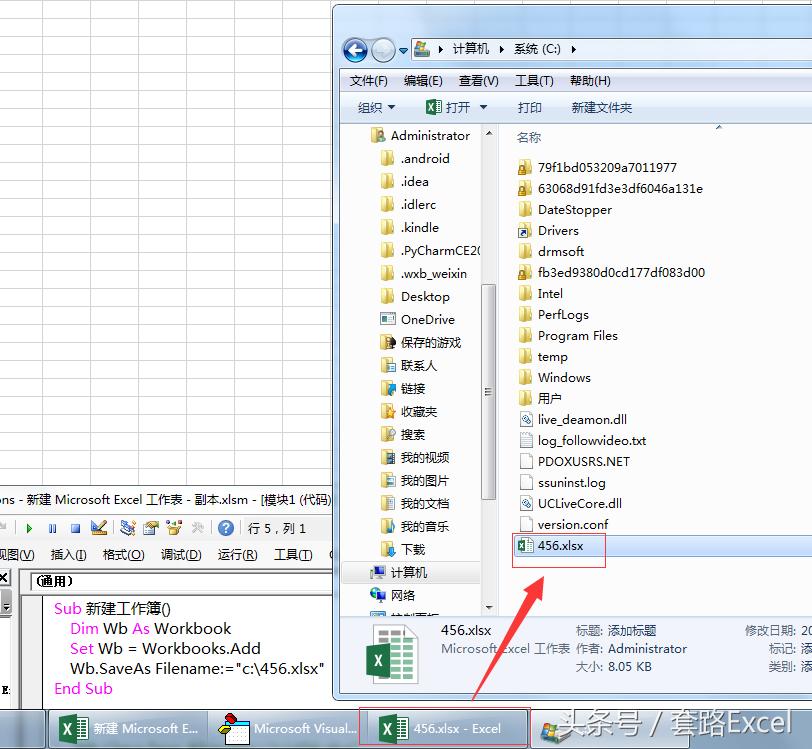This screenshot has height=749, width=812.
Task: Open the 工具(T) menu in VBA editor
Action: pyautogui.click(x=293, y=555)
